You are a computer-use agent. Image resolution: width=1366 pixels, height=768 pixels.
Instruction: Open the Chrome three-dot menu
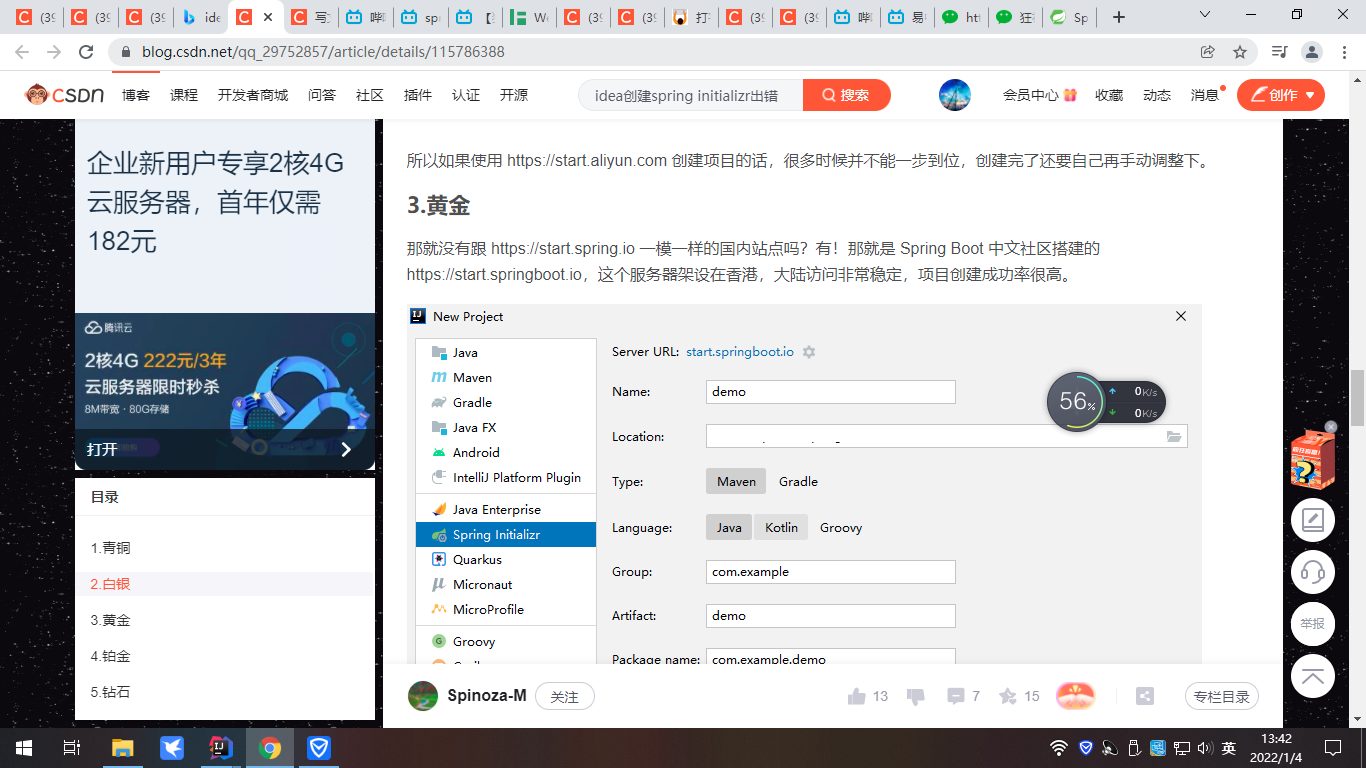coord(1344,52)
